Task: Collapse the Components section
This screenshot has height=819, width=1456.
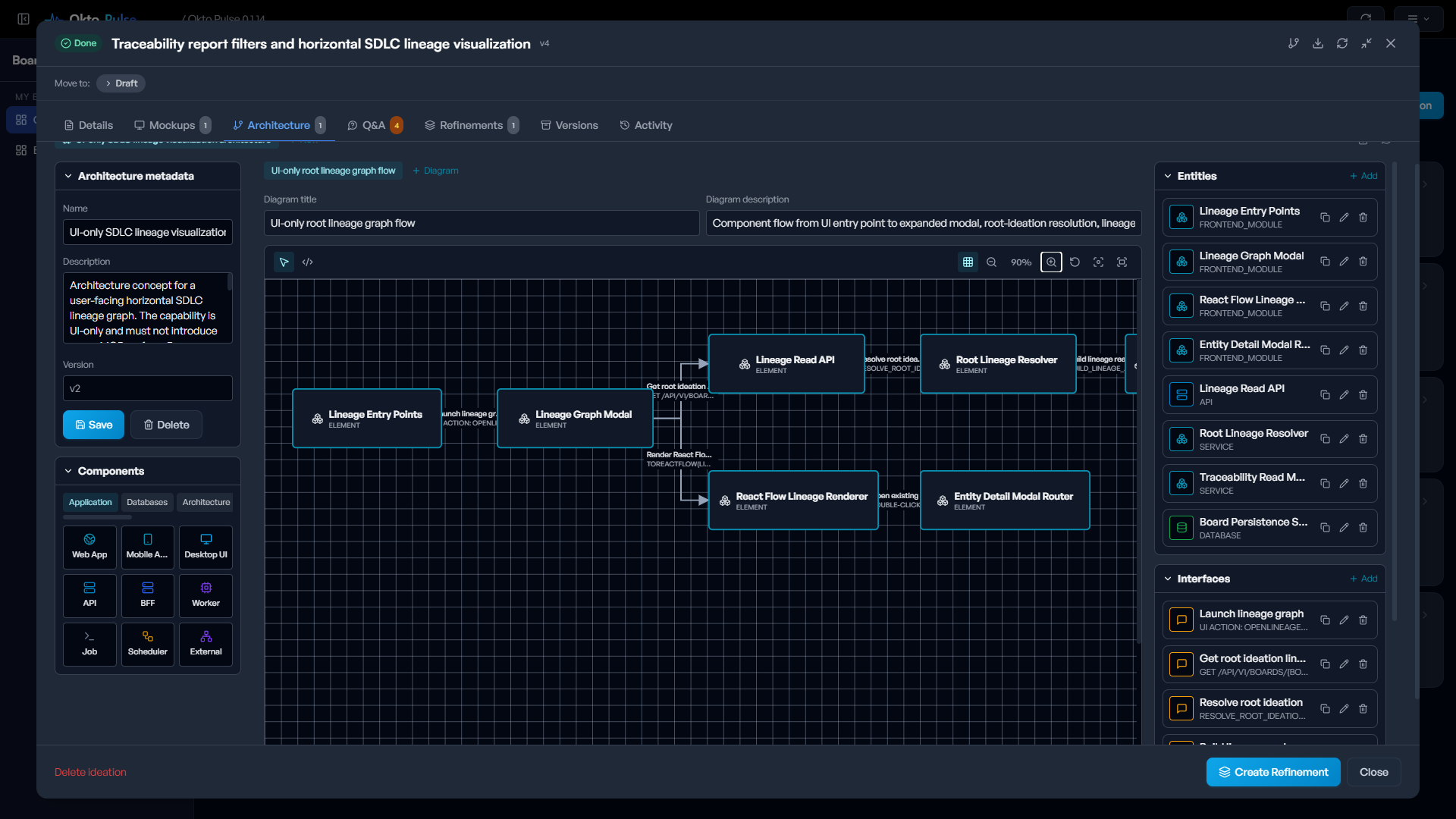Action: point(68,471)
